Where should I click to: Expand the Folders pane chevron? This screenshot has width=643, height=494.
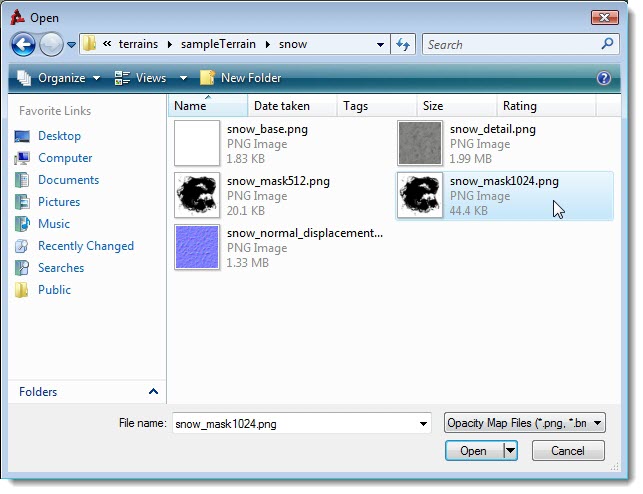click(153, 392)
